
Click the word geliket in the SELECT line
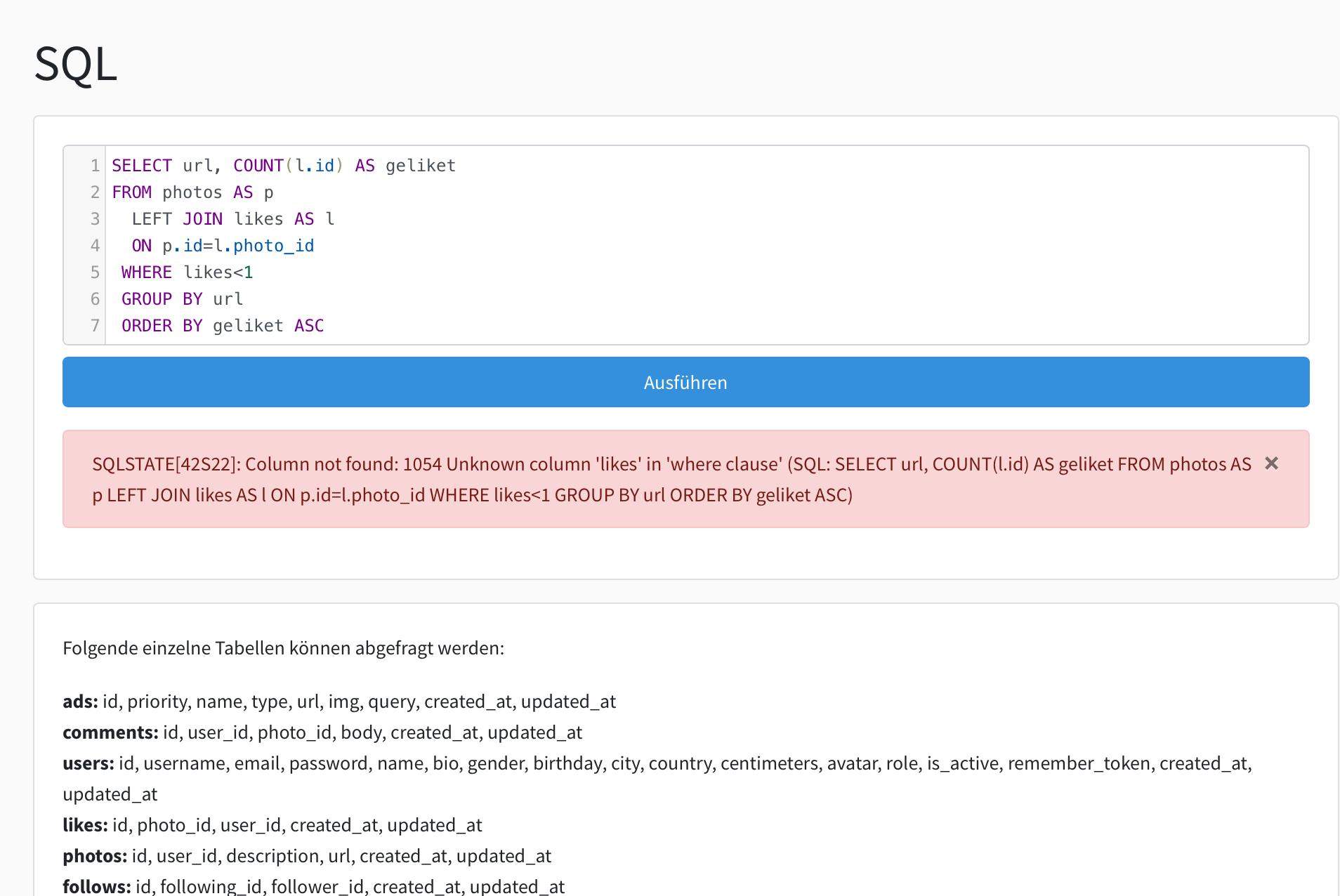(420, 166)
